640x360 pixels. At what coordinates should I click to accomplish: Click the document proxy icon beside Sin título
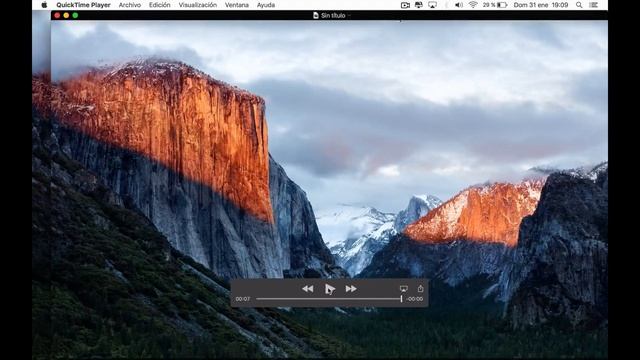[316, 16]
